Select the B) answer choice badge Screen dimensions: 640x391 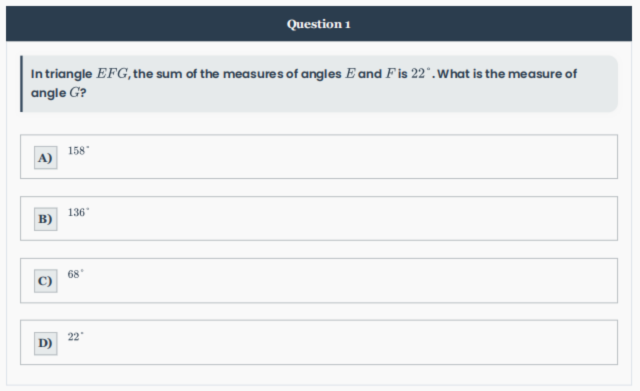(x=46, y=219)
